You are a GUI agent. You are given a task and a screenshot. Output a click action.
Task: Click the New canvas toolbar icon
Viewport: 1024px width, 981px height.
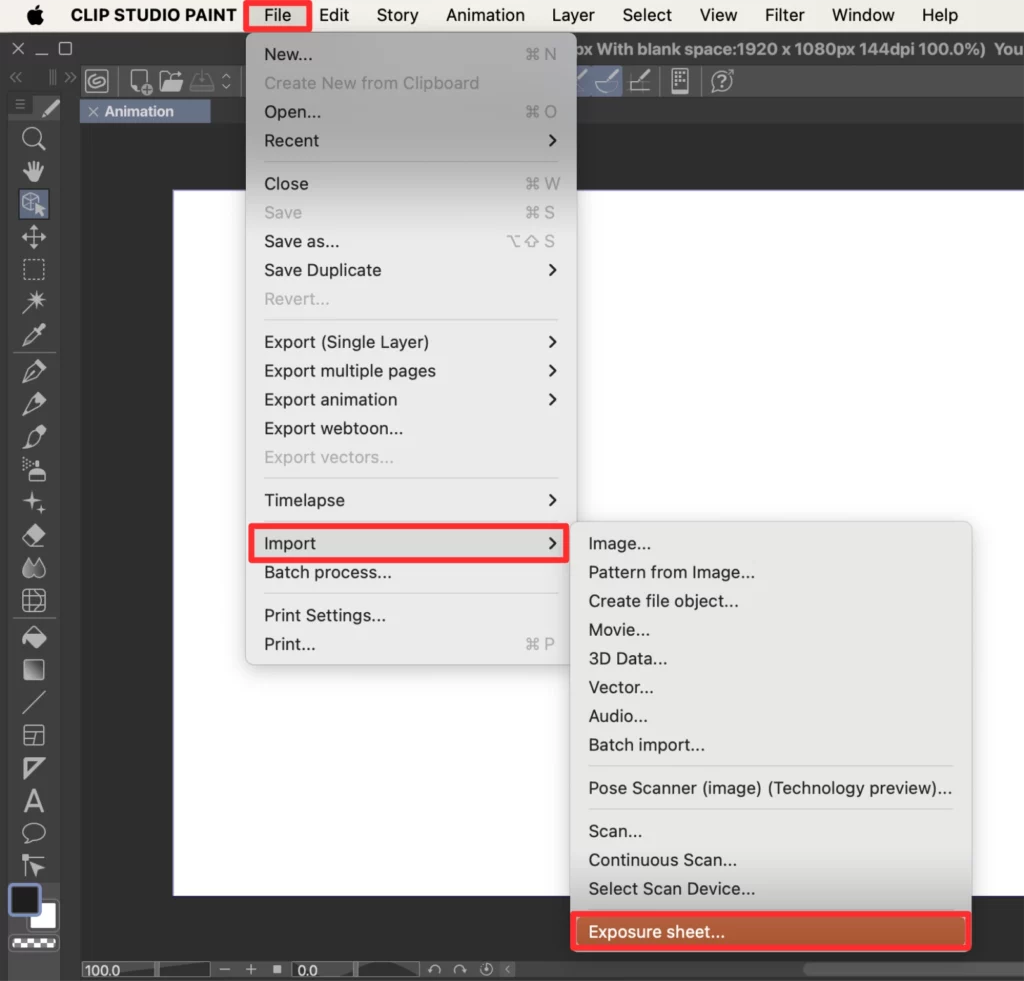140,81
